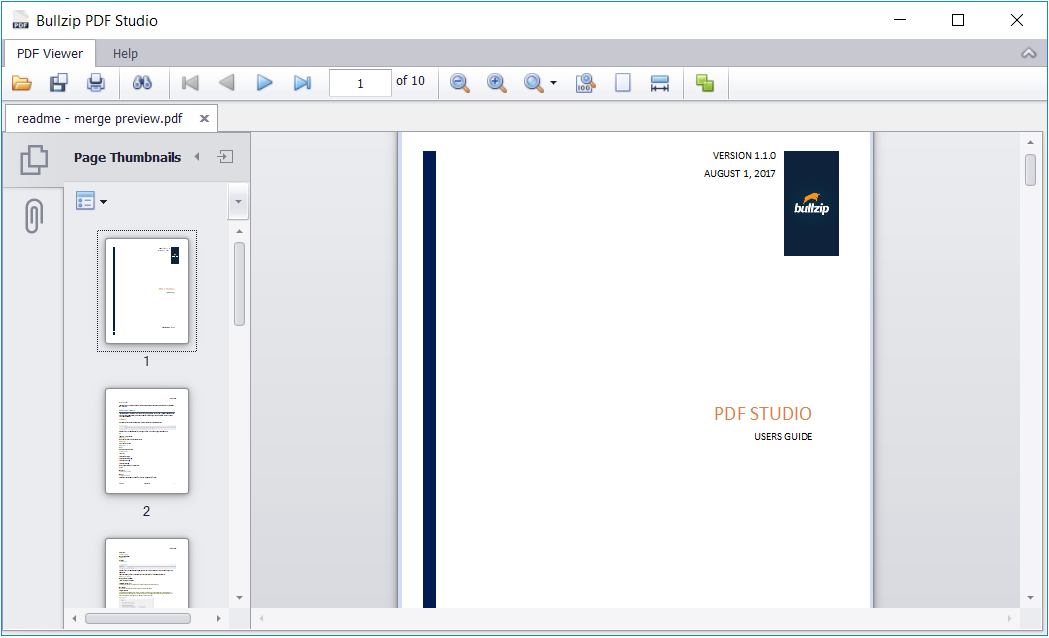Switch to the PDF Viewer tab
The height and width of the screenshot is (638, 1049).
(x=50, y=54)
